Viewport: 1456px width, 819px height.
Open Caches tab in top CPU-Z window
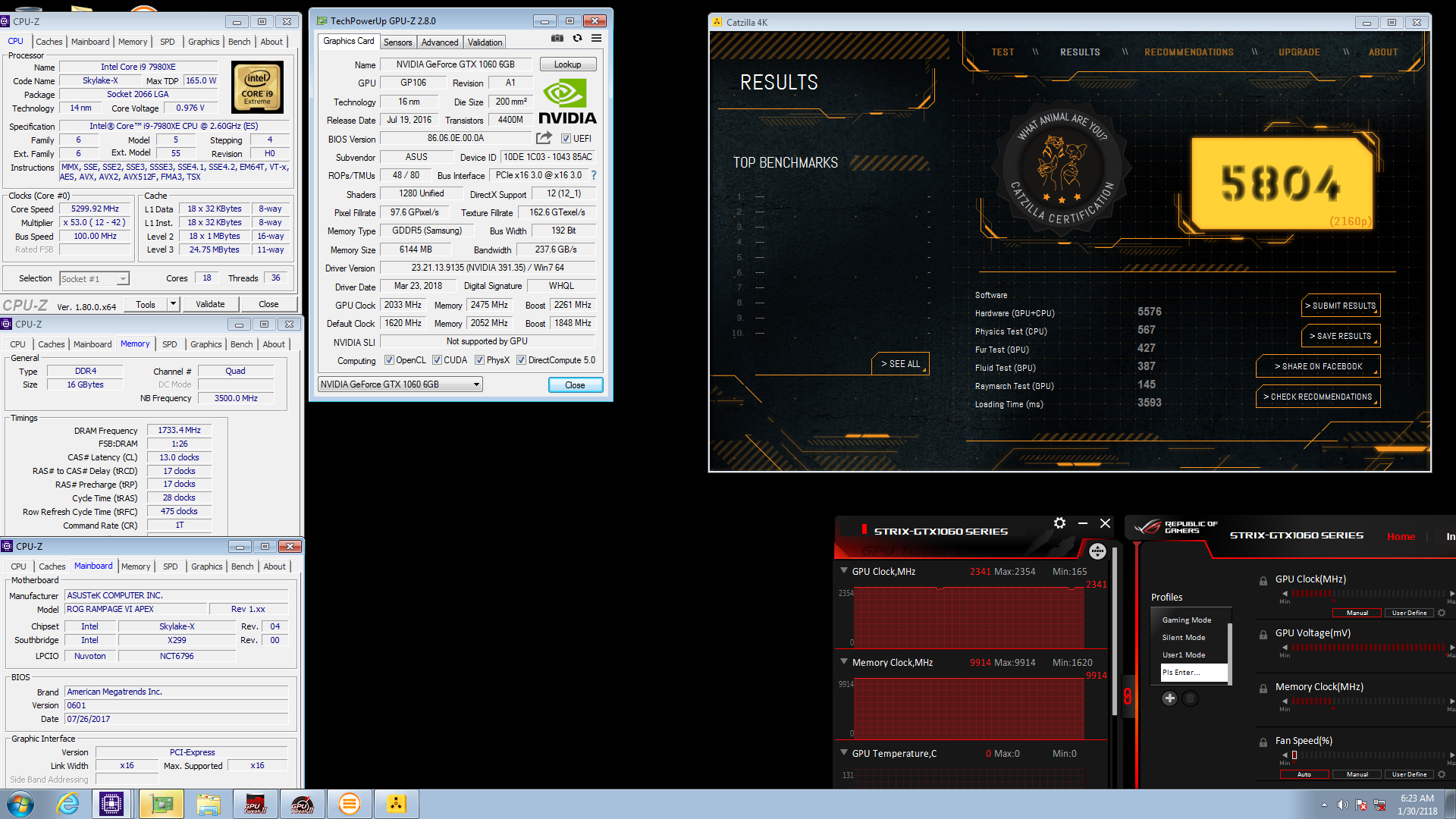49,42
